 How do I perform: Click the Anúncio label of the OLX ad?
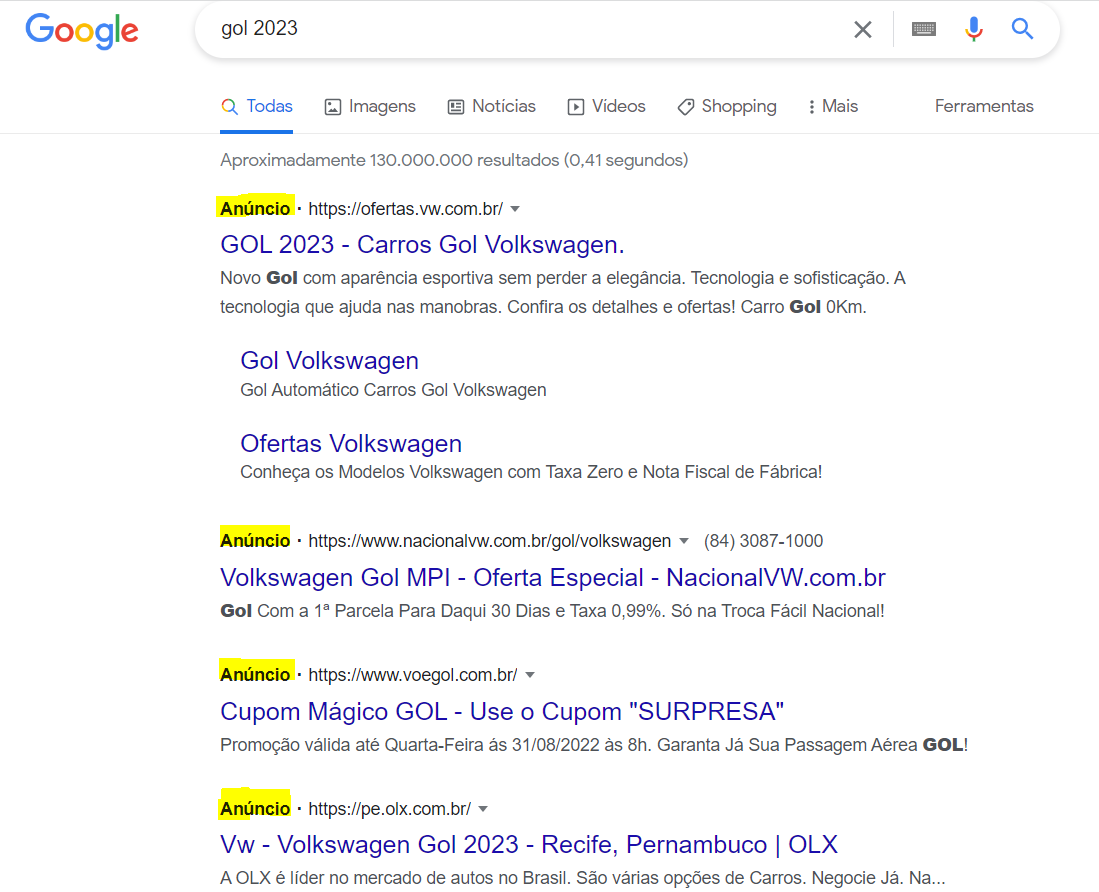click(255, 809)
